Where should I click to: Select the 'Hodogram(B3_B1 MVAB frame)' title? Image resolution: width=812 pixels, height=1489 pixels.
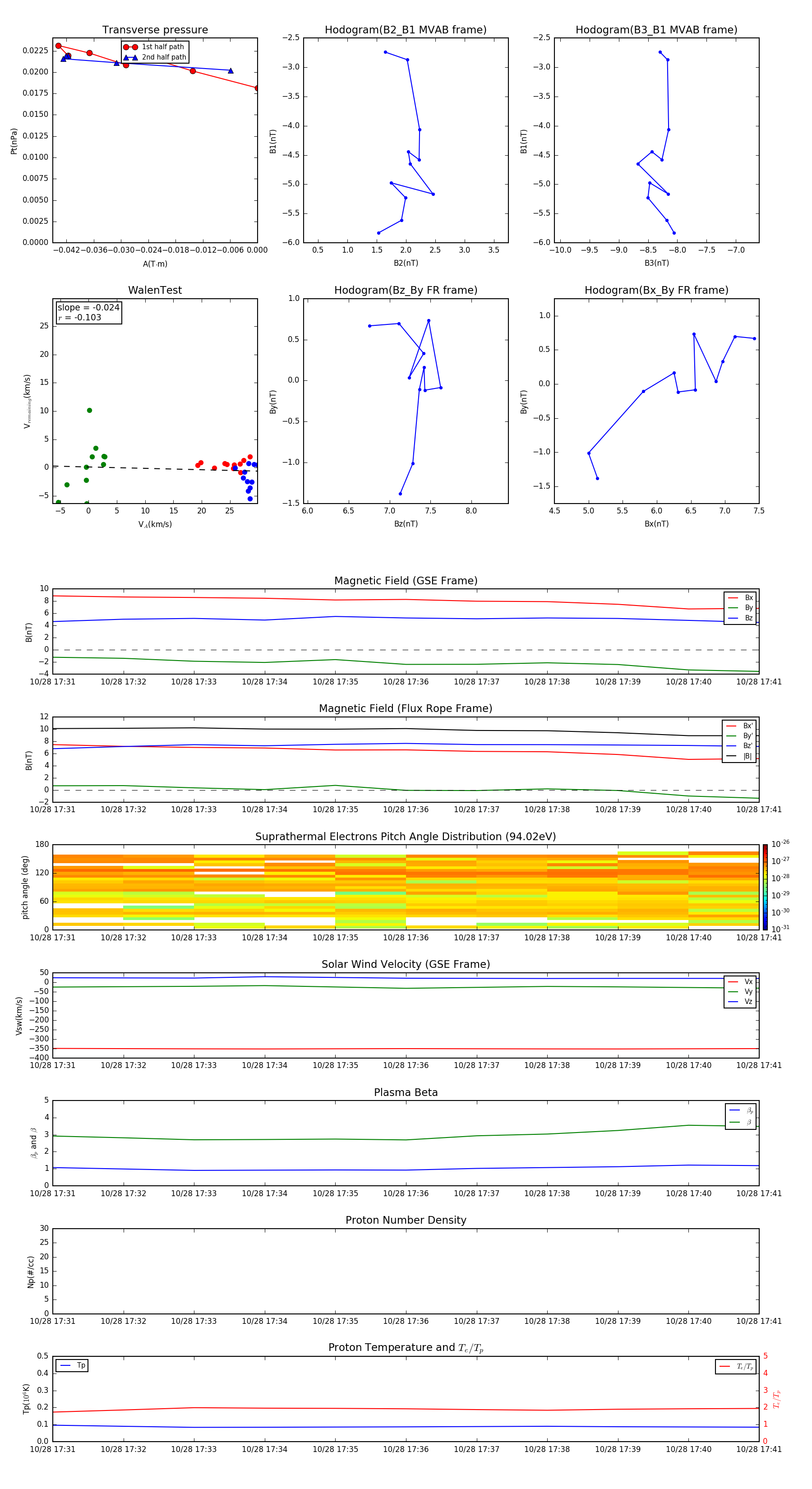tap(656, 29)
